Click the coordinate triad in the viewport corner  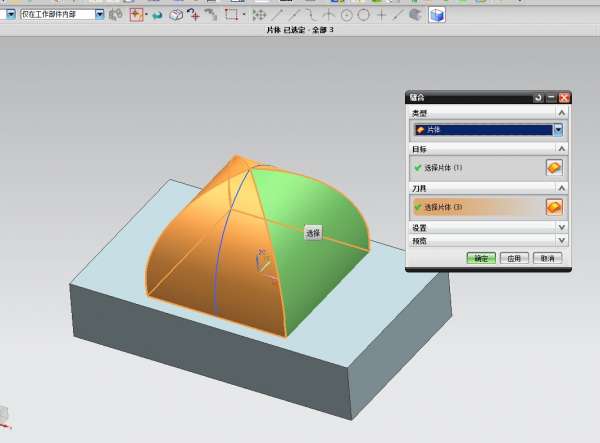tap(5, 417)
